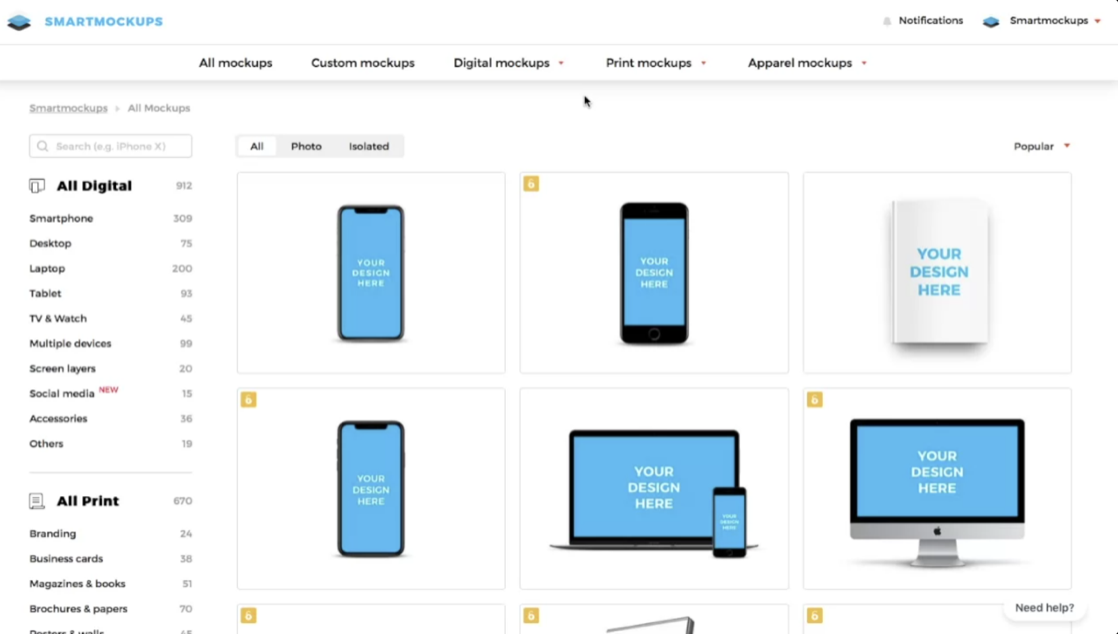Click the lock badge on second-row iPhone X mockup

tap(248, 400)
